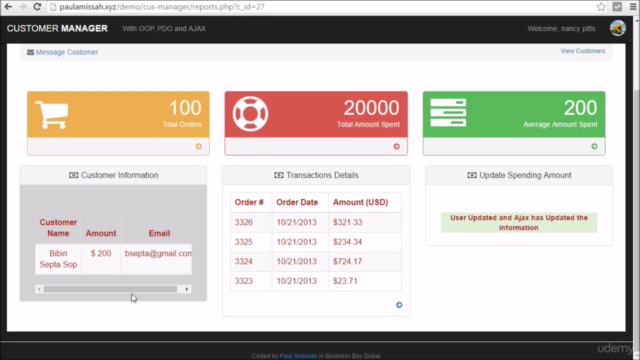The height and width of the screenshot is (360, 640).
Task: Click the envelope icon next to Message Customer
Action: coord(30,52)
